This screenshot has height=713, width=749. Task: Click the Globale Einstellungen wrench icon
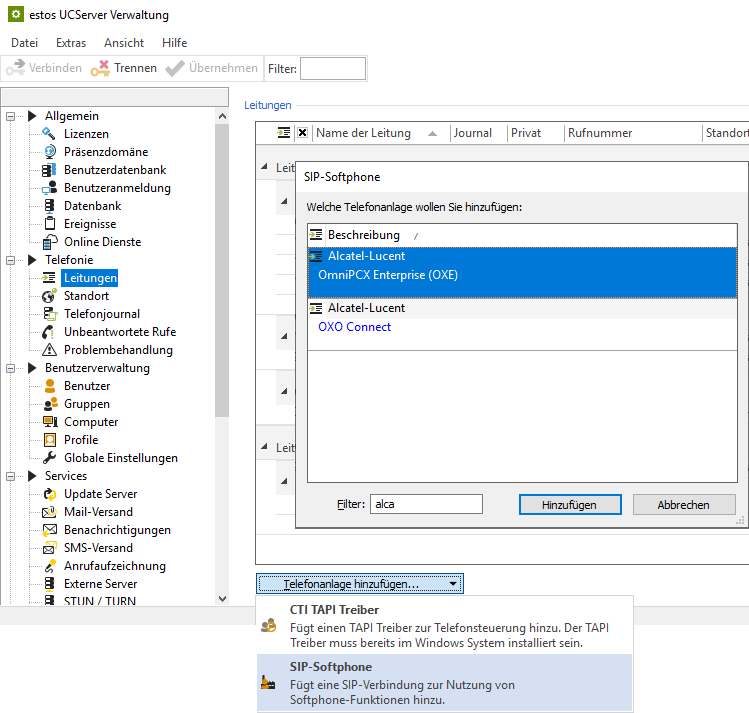(49, 458)
